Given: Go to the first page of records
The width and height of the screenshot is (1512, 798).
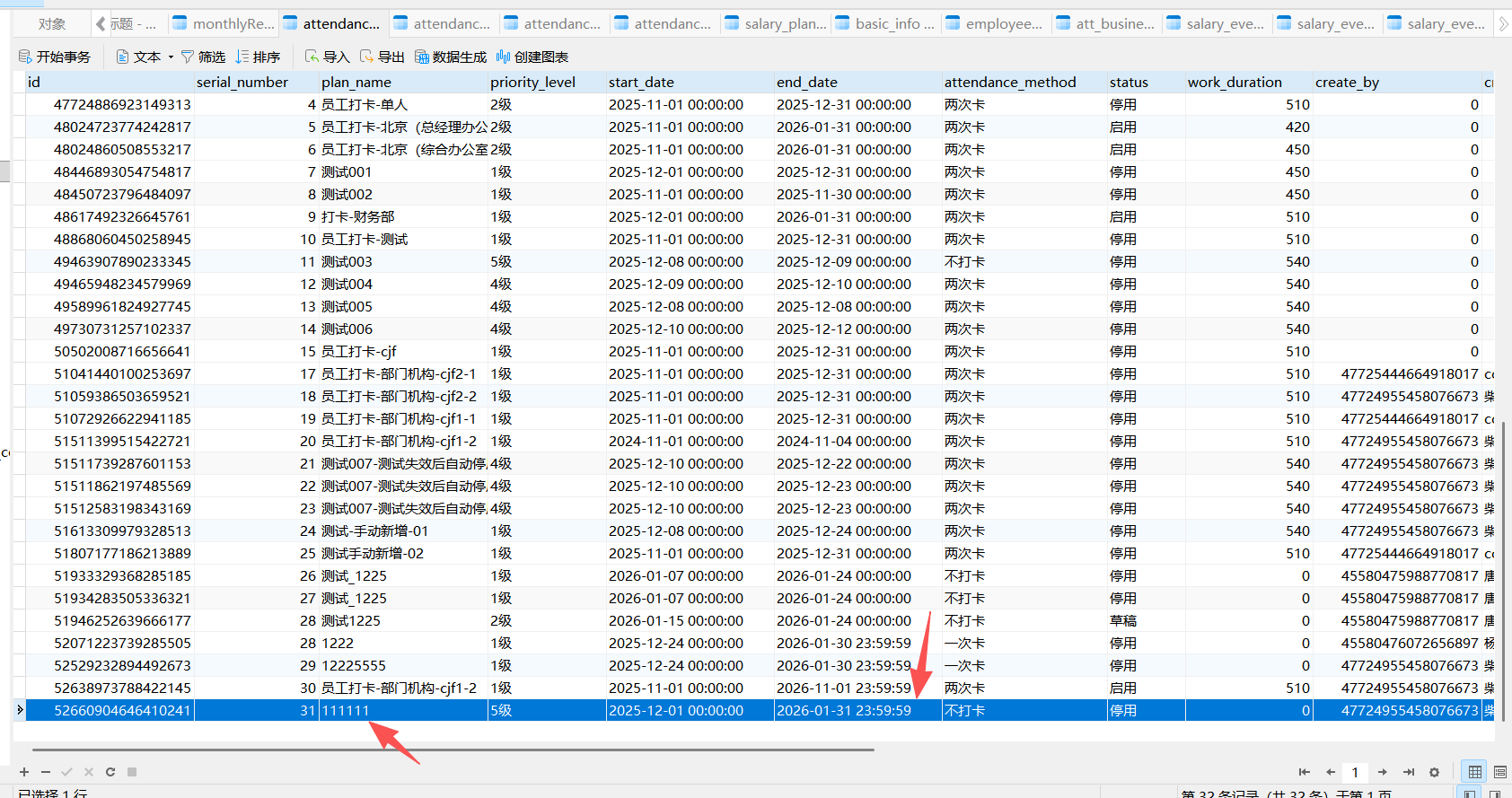Looking at the screenshot, I should [1305, 772].
